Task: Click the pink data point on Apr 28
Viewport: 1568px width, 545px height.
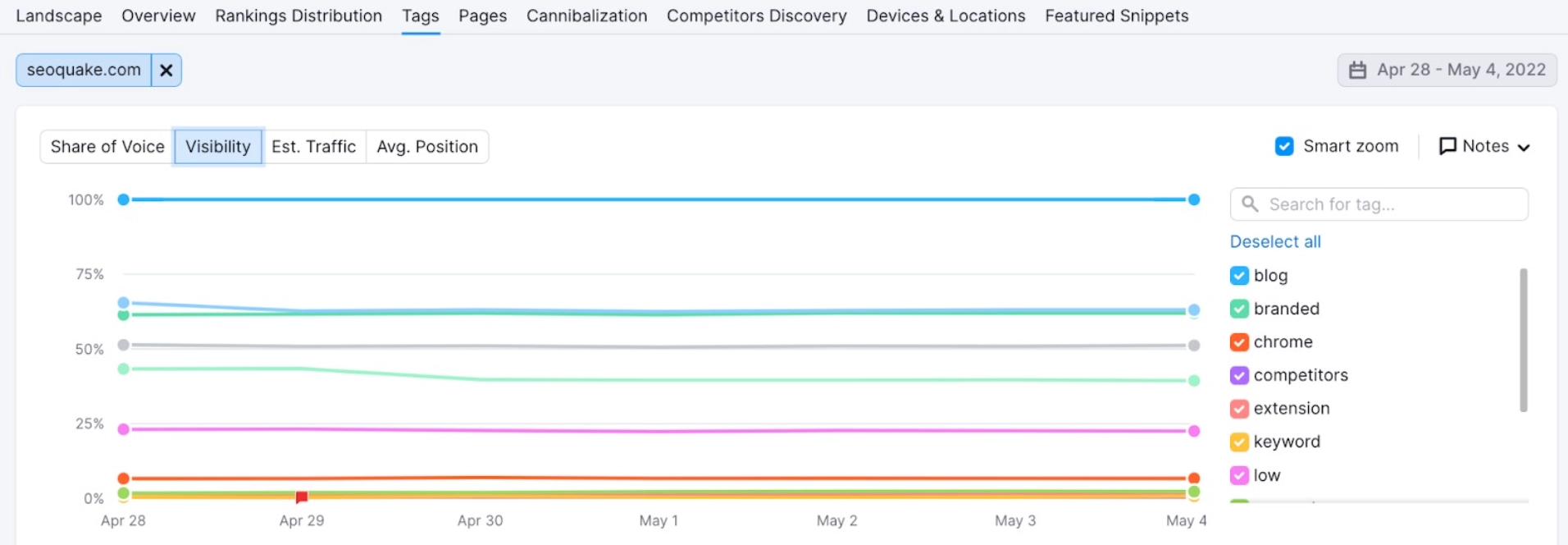Action: point(124,429)
